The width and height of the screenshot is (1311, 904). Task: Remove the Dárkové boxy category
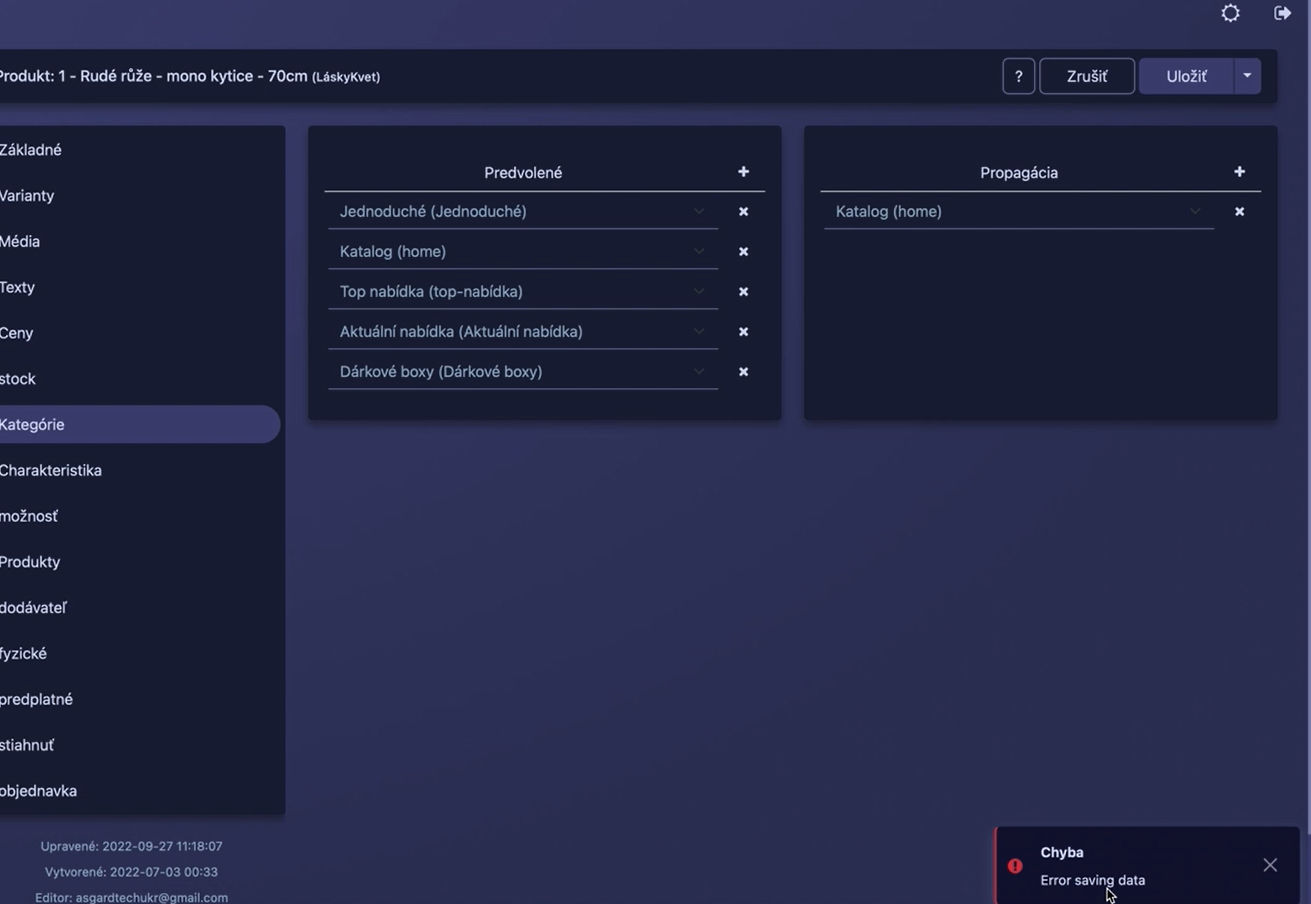[x=743, y=371]
